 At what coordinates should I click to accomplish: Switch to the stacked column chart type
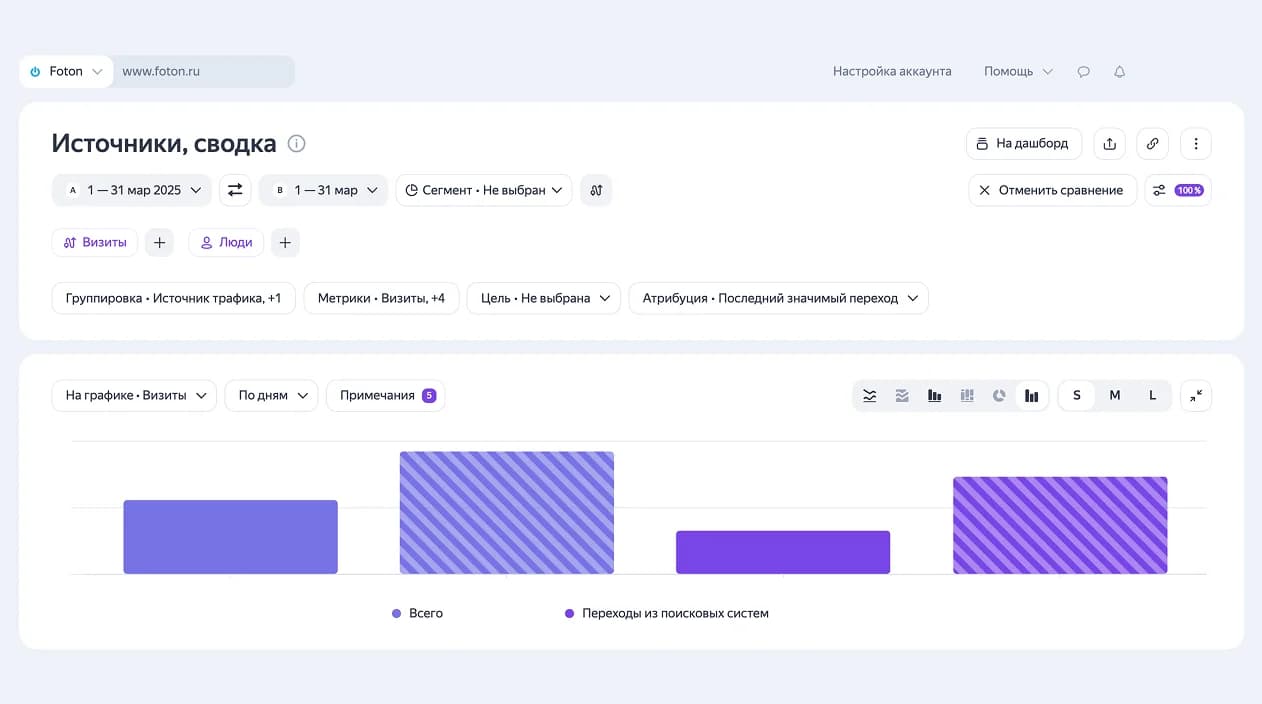pyautogui.click(x=967, y=395)
